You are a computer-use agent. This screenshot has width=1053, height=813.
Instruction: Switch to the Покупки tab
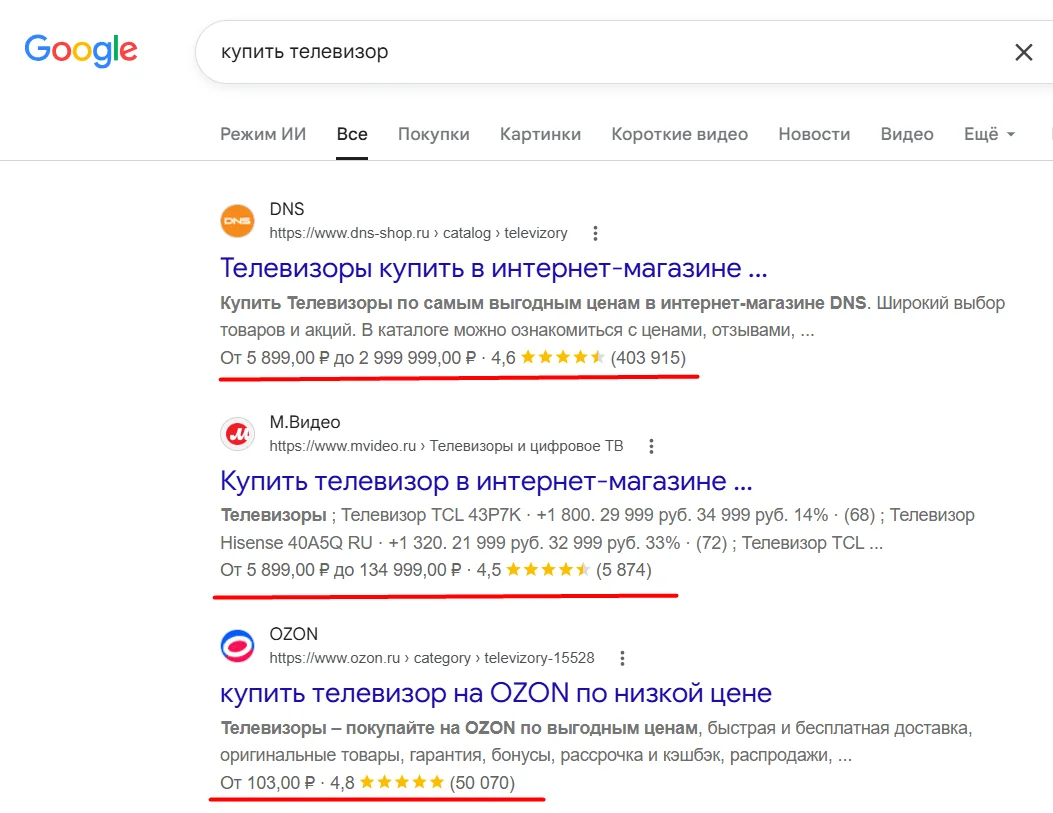[434, 134]
